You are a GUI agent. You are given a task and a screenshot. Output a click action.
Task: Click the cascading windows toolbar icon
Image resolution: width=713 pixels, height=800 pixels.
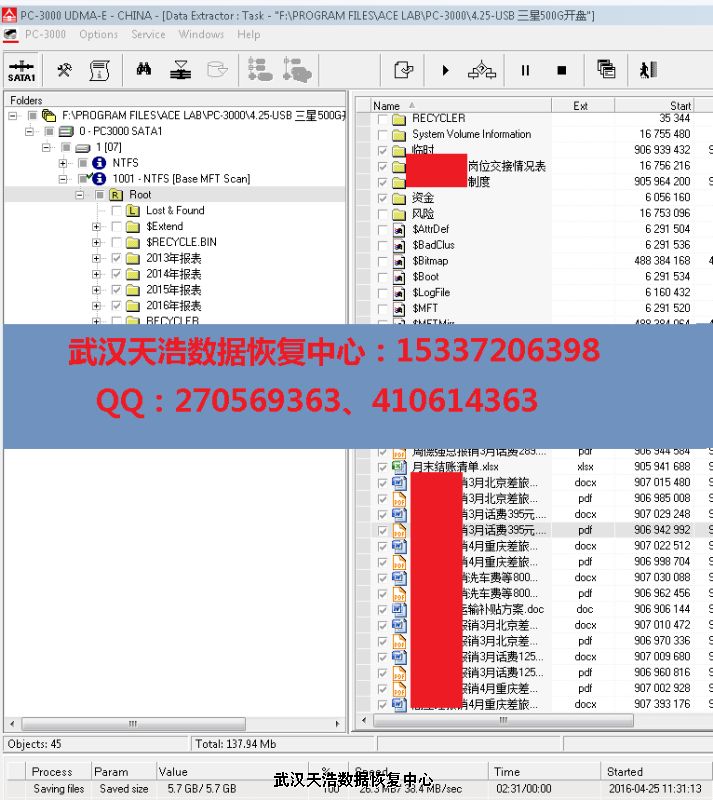(x=605, y=70)
